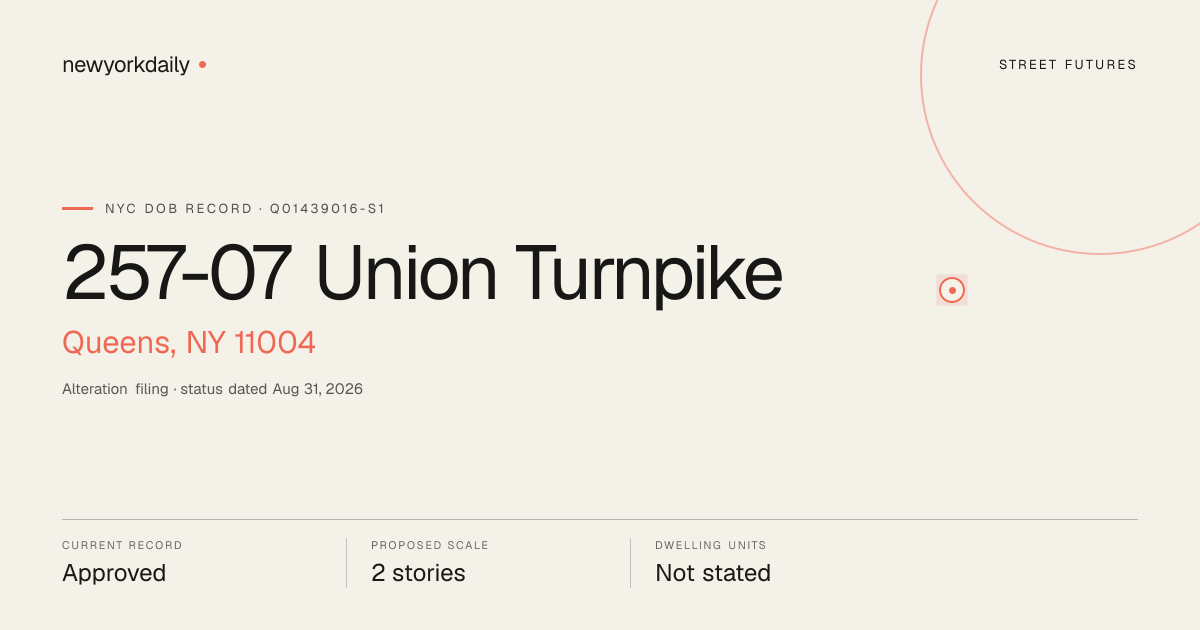Screen dimensions: 1200x630
Task: Click the 257-07 Union Turnpike headline
Action: (423, 273)
